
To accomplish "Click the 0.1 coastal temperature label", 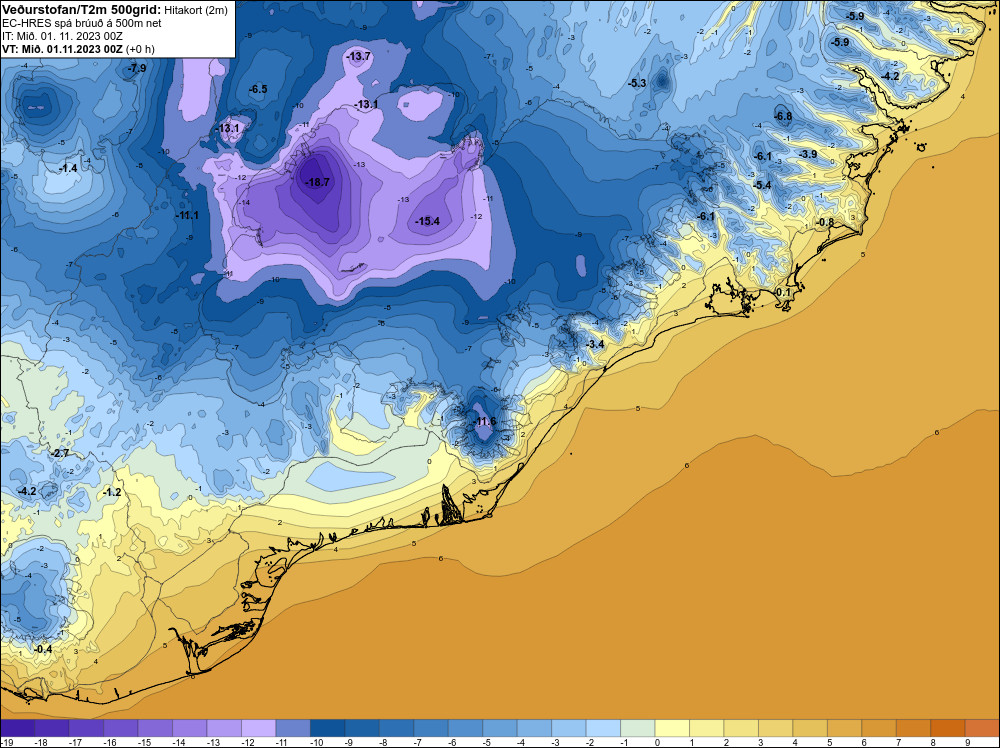I will [783, 292].
